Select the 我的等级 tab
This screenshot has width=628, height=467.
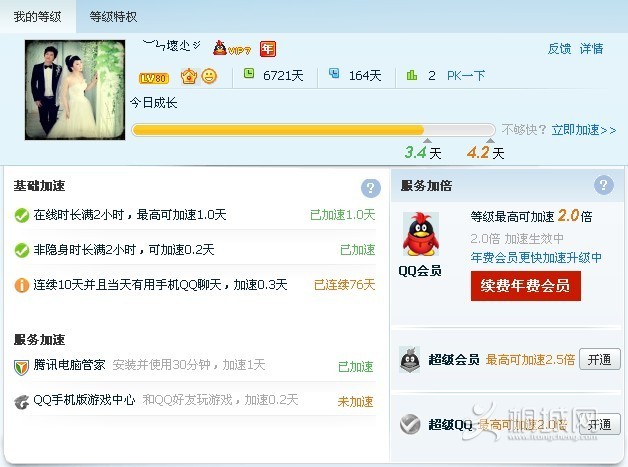click(x=38, y=17)
